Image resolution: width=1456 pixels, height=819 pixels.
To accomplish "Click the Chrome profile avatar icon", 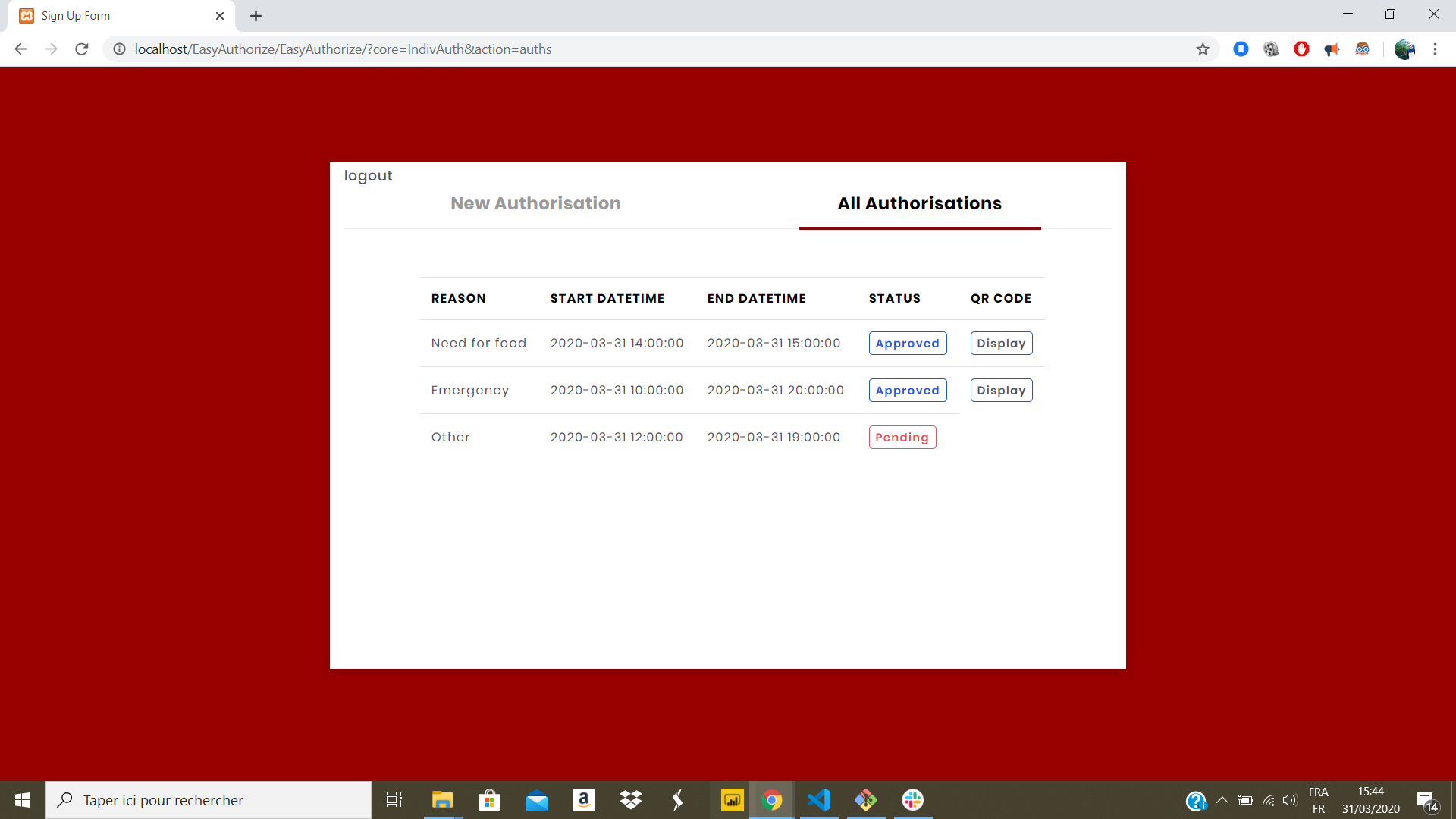I will point(1404,49).
